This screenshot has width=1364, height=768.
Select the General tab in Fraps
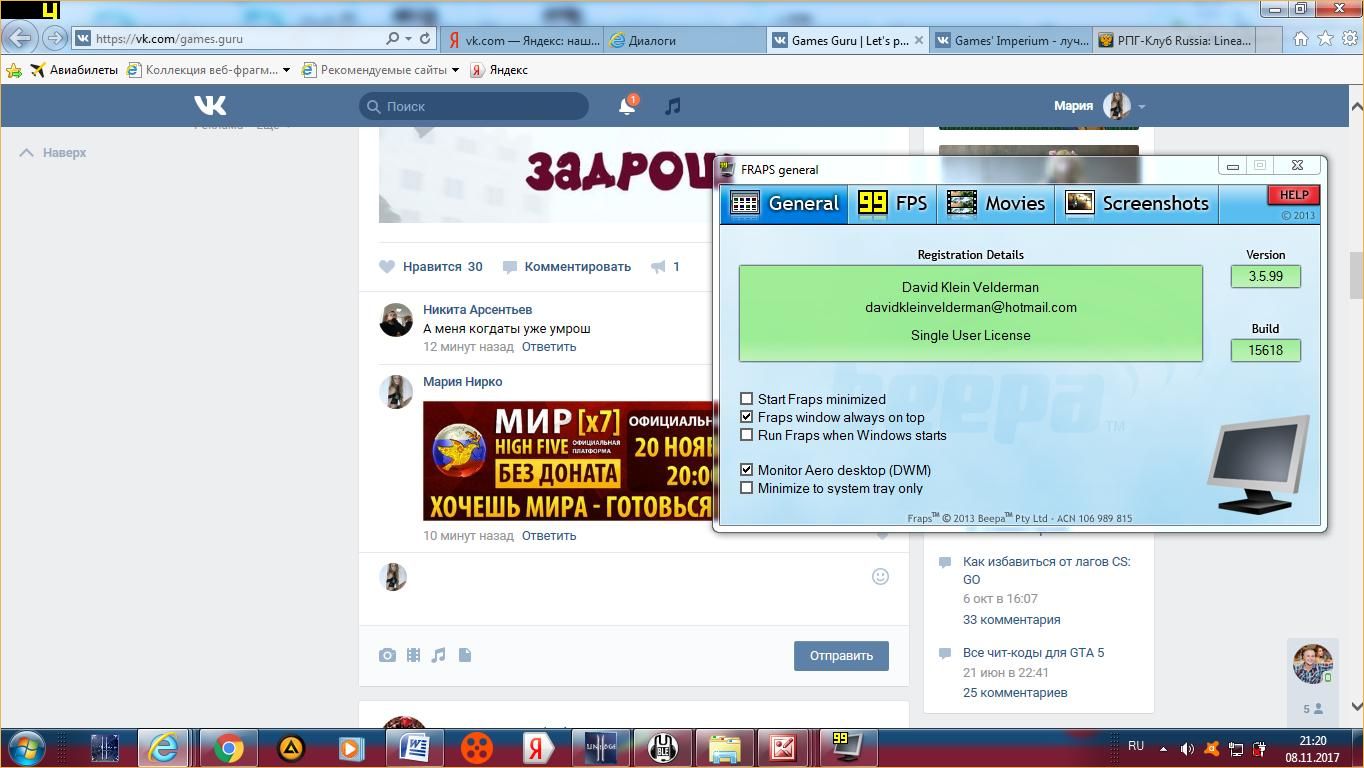[784, 204]
